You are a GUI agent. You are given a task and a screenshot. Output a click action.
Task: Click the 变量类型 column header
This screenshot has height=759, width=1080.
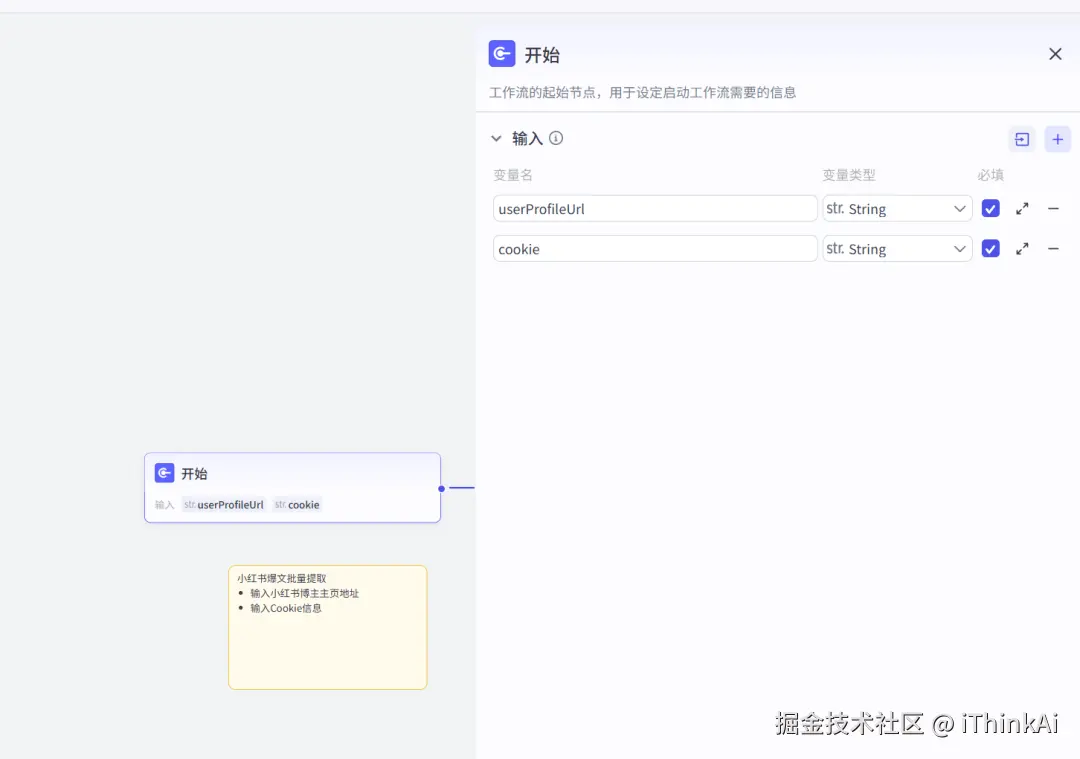tap(849, 175)
